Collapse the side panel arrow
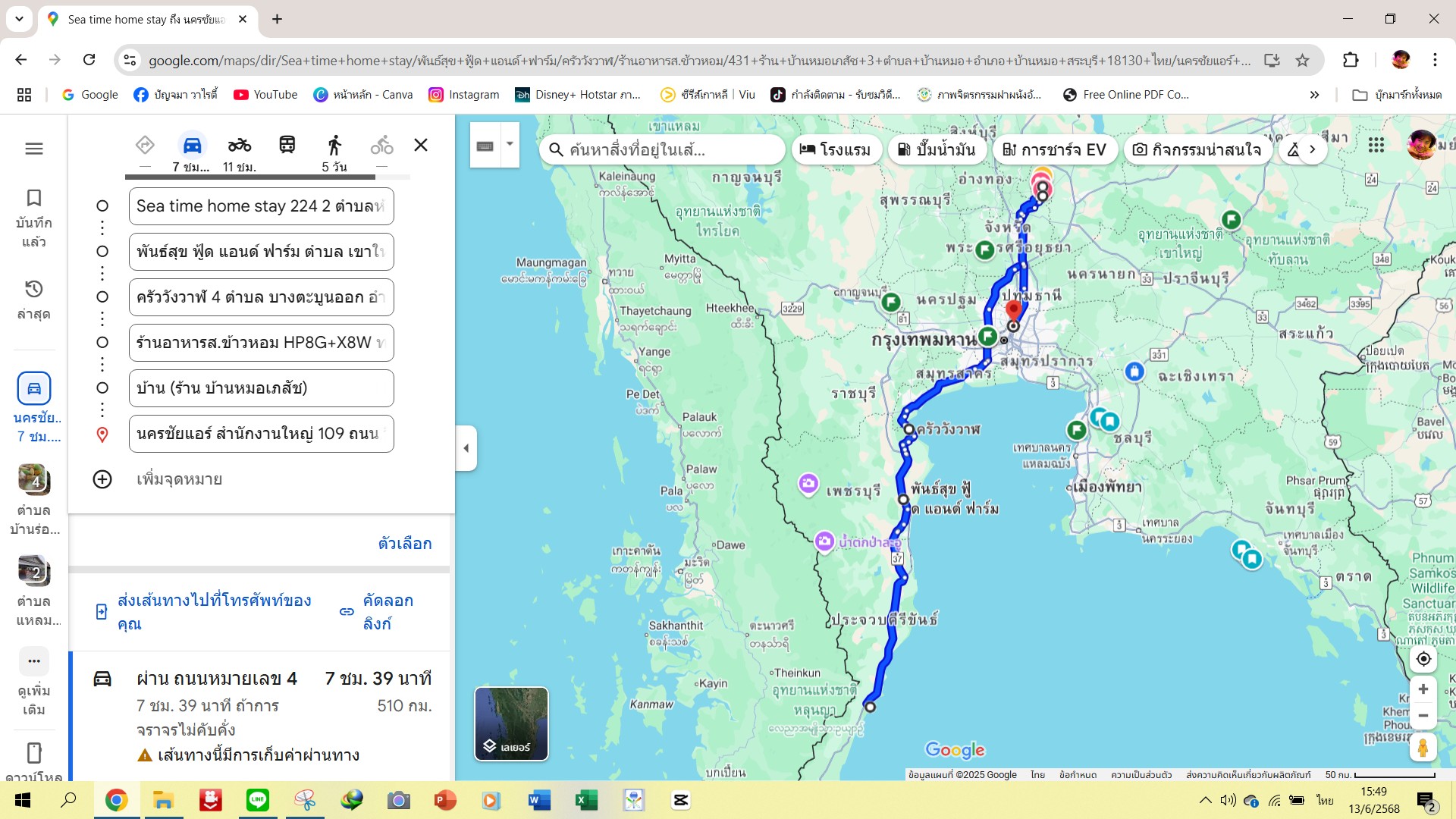This screenshot has height=819, width=1456. [x=466, y=448]
